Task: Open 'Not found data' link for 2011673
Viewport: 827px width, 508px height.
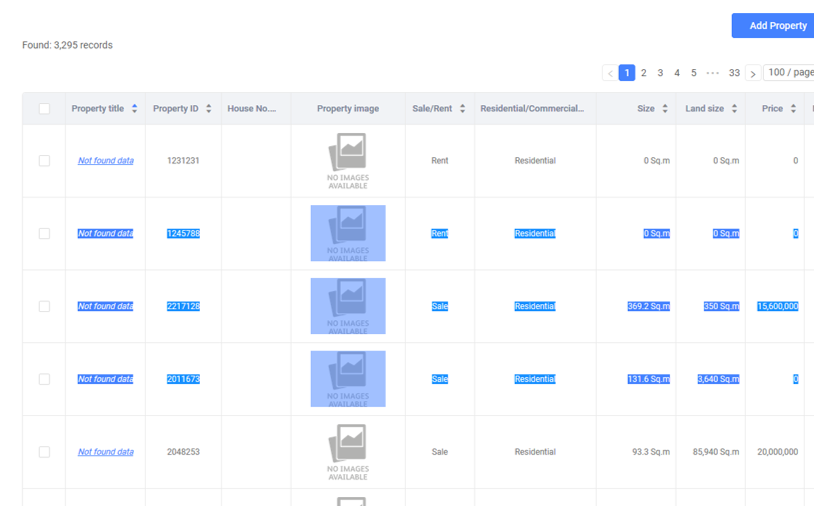Action: pyautogui.click(x=105, y=380)
